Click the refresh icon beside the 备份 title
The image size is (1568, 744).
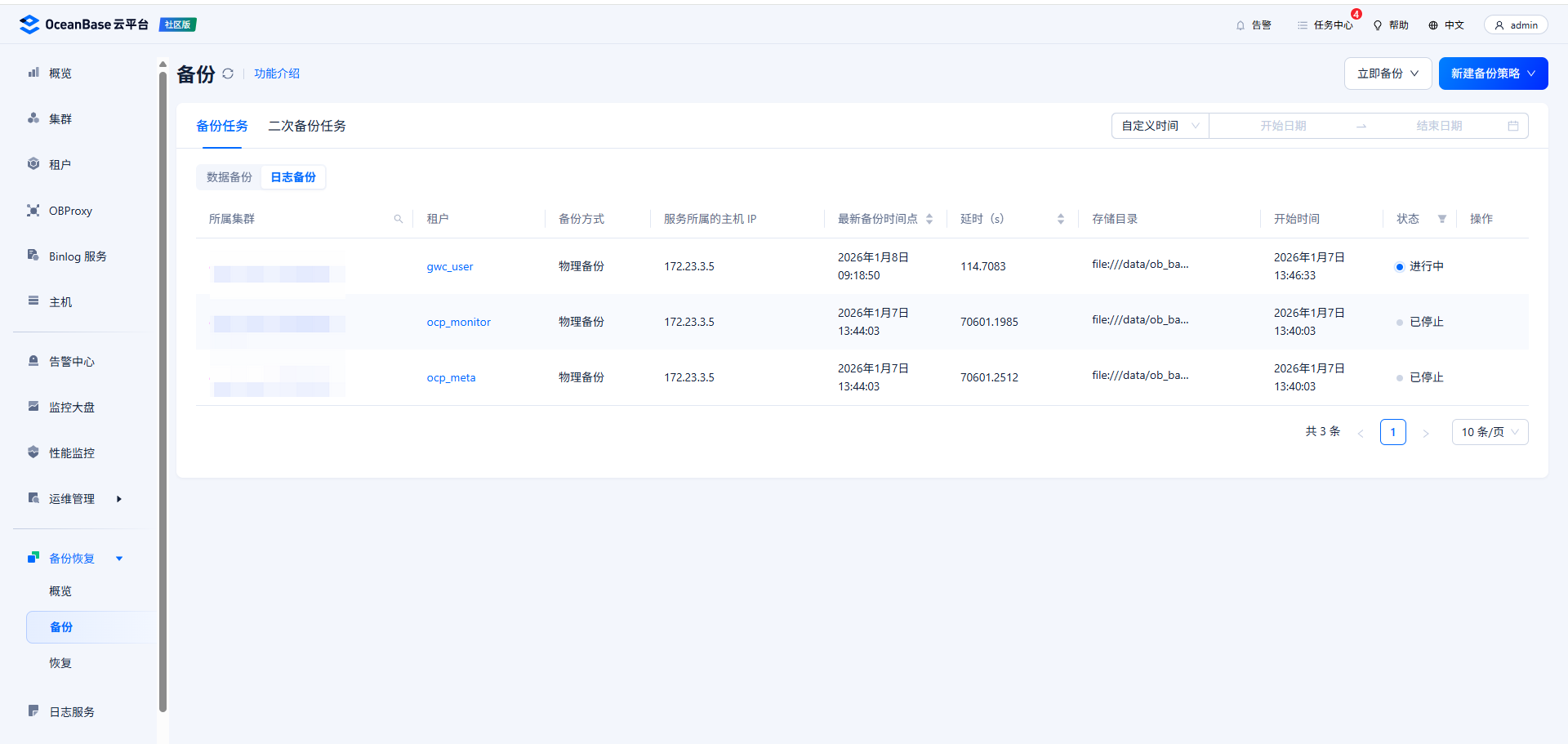click(228, 74)
